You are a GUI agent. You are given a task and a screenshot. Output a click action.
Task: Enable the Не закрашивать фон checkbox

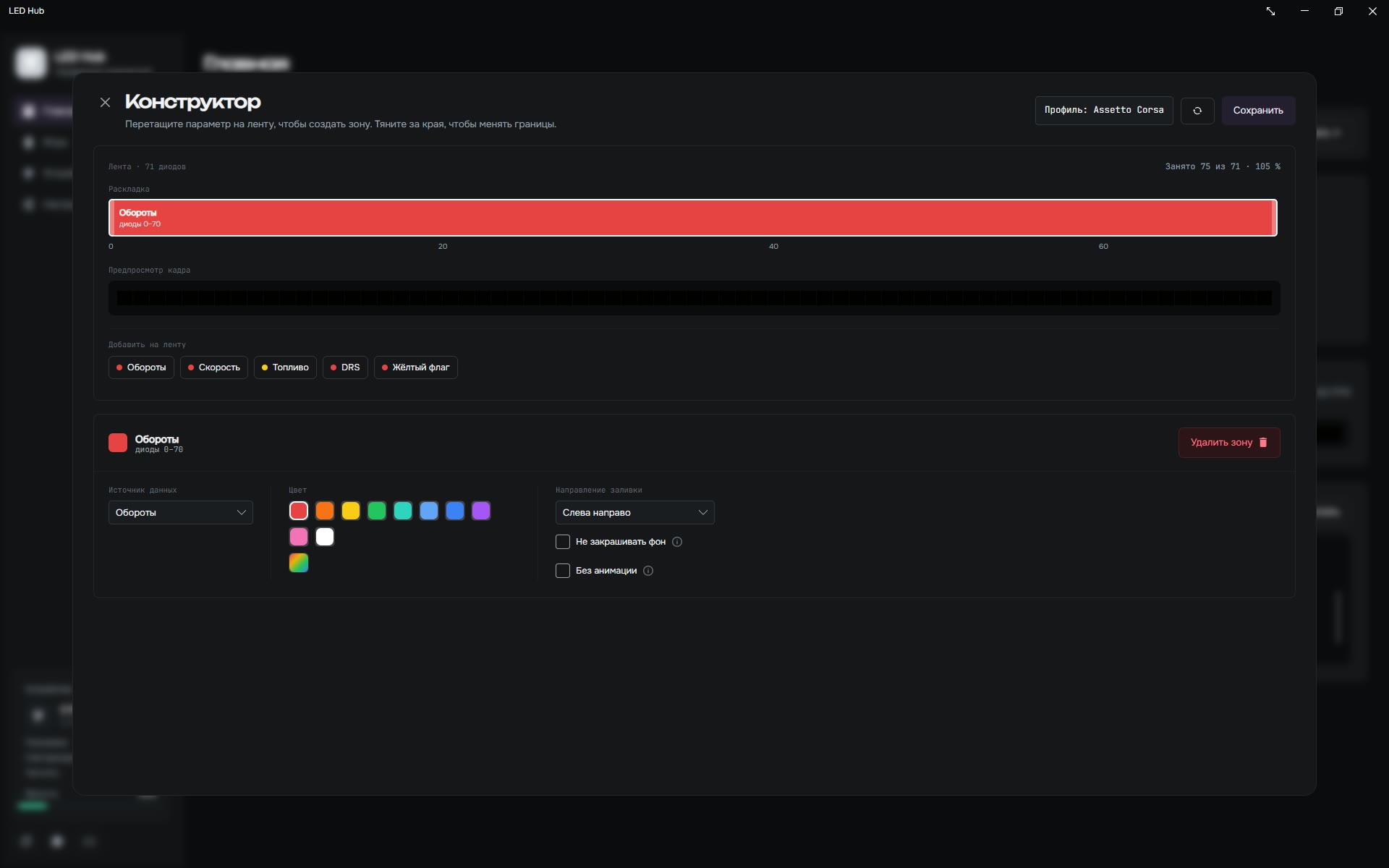(563, 542)
